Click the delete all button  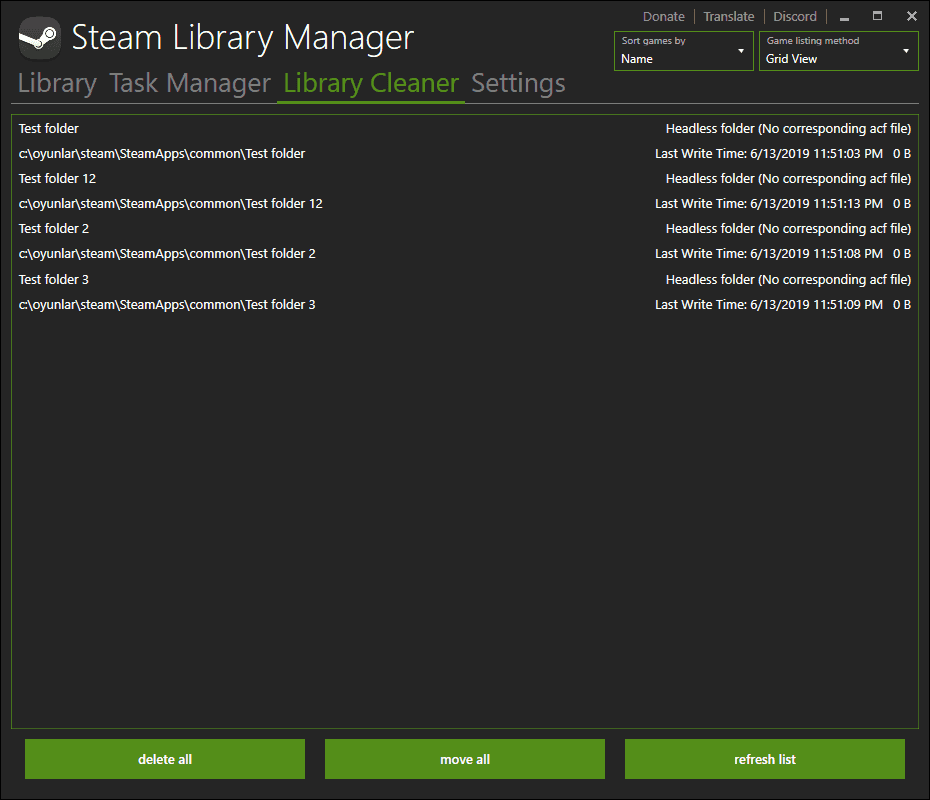[165, 759]
